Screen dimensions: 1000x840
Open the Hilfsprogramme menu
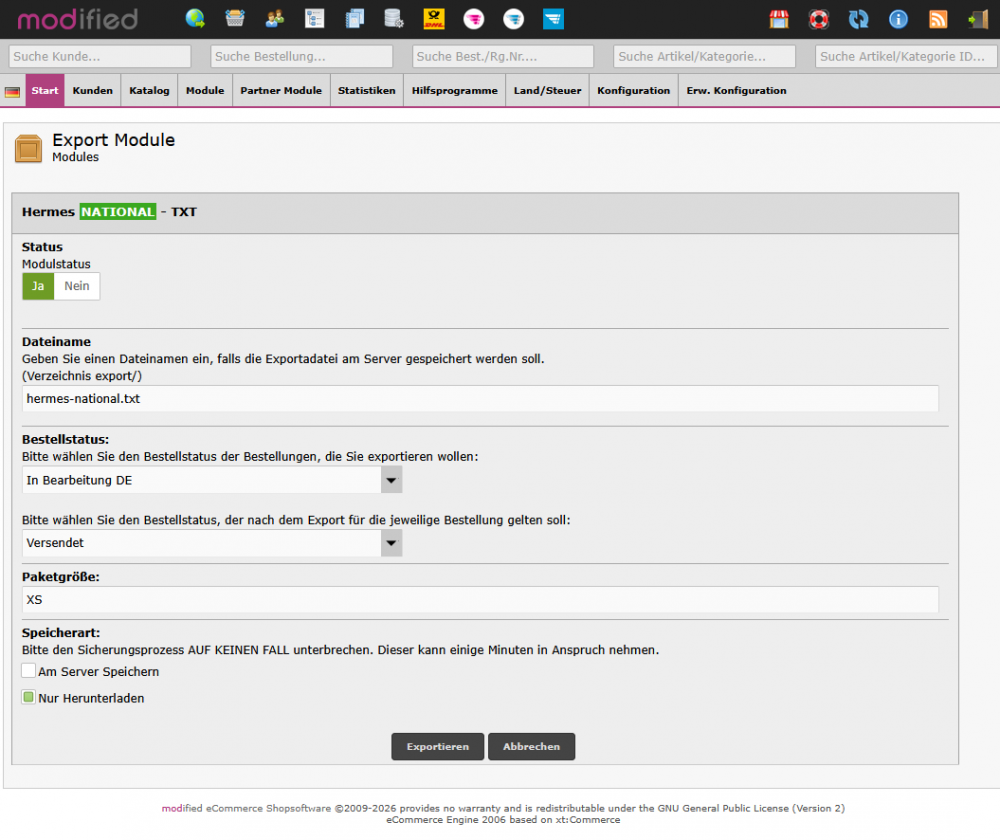click(x=454, y=91)
